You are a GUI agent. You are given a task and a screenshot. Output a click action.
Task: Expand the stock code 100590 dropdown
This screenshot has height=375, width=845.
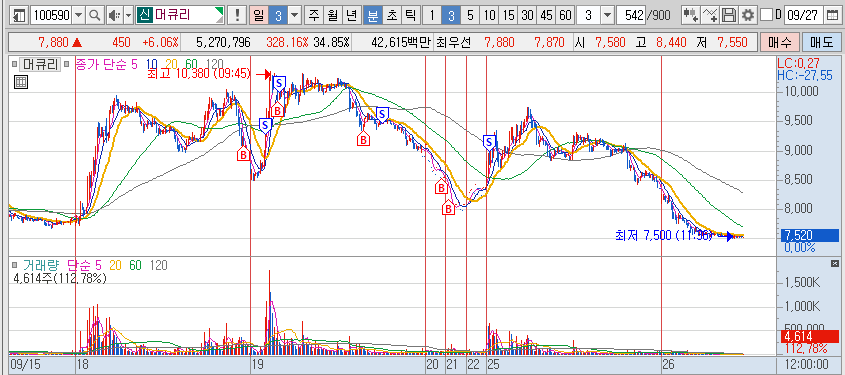point(78,16)
